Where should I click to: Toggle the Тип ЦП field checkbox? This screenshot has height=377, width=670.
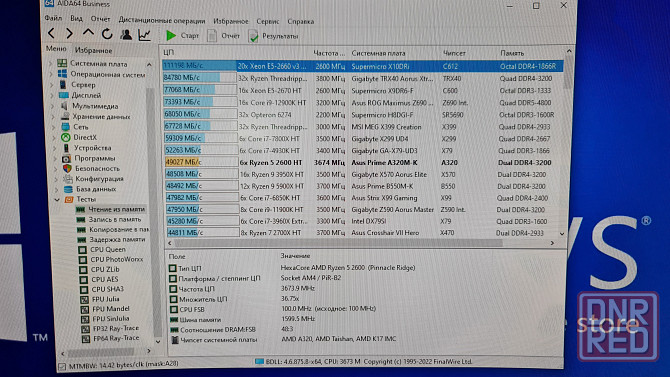pos(173,268)
